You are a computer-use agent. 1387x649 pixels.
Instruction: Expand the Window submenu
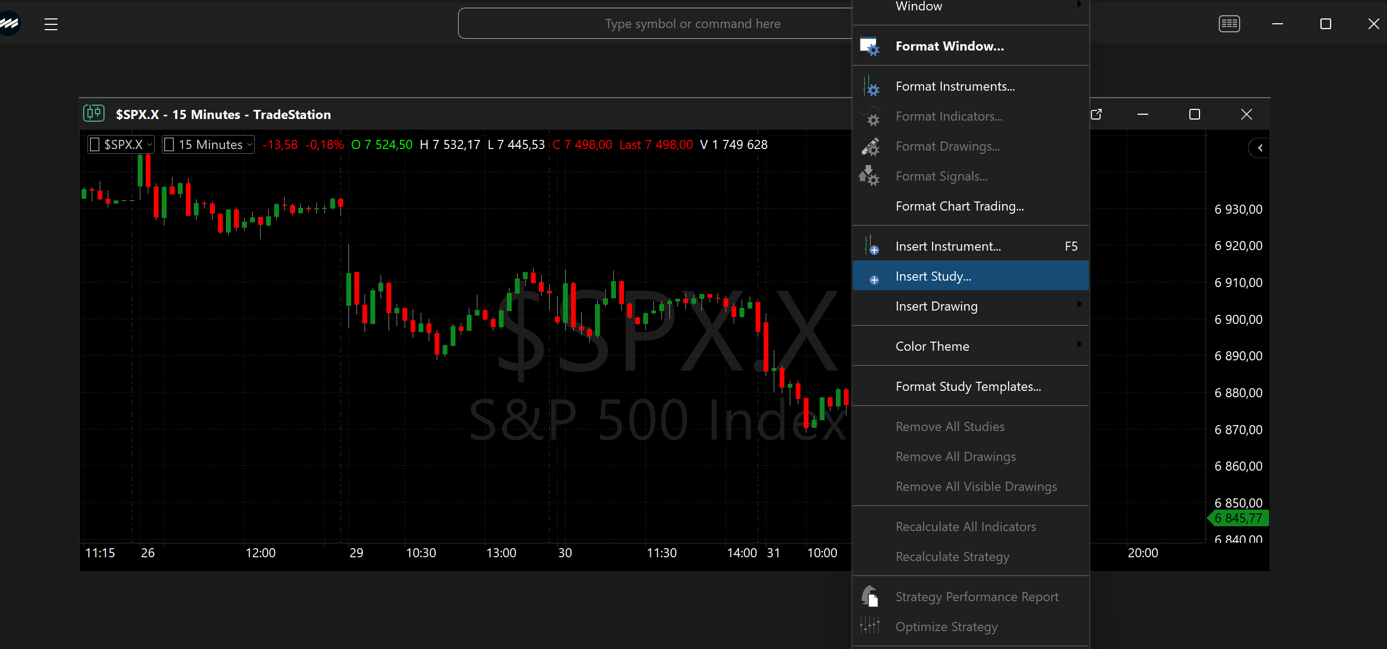click(x=970, y=7)
